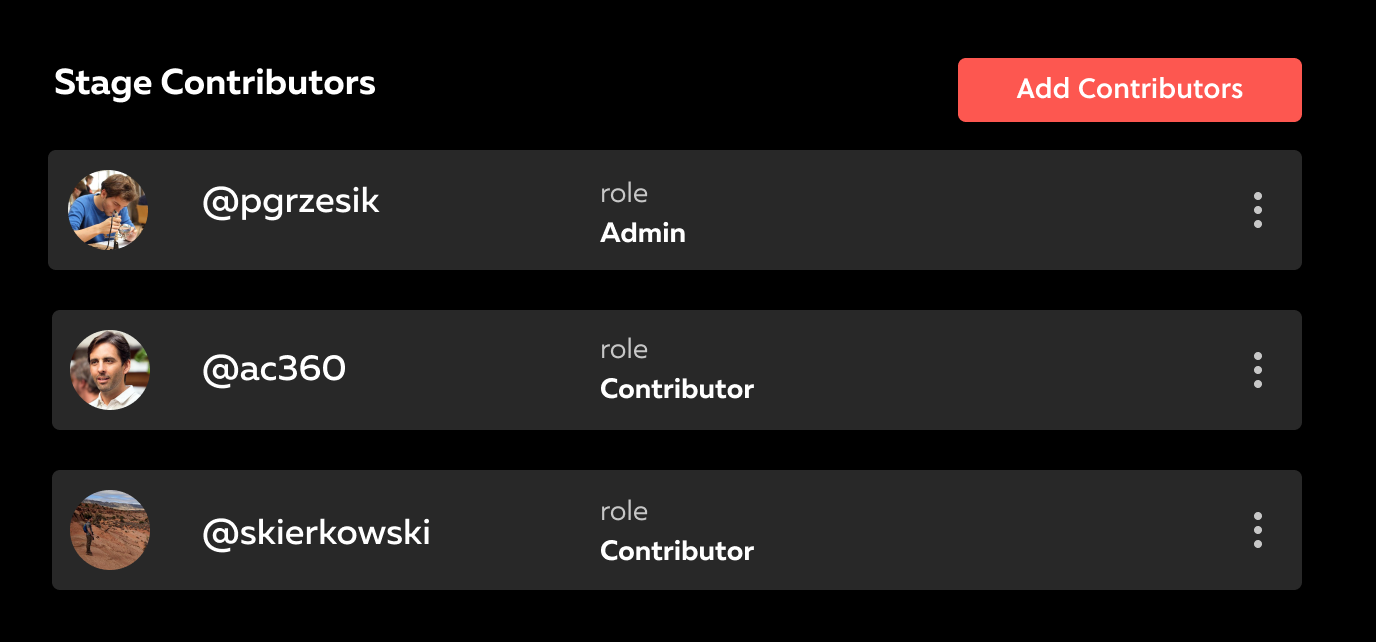Open the options menu for @ac360
Viewport: 1376px width, 642px height.
coord(1257,370)
